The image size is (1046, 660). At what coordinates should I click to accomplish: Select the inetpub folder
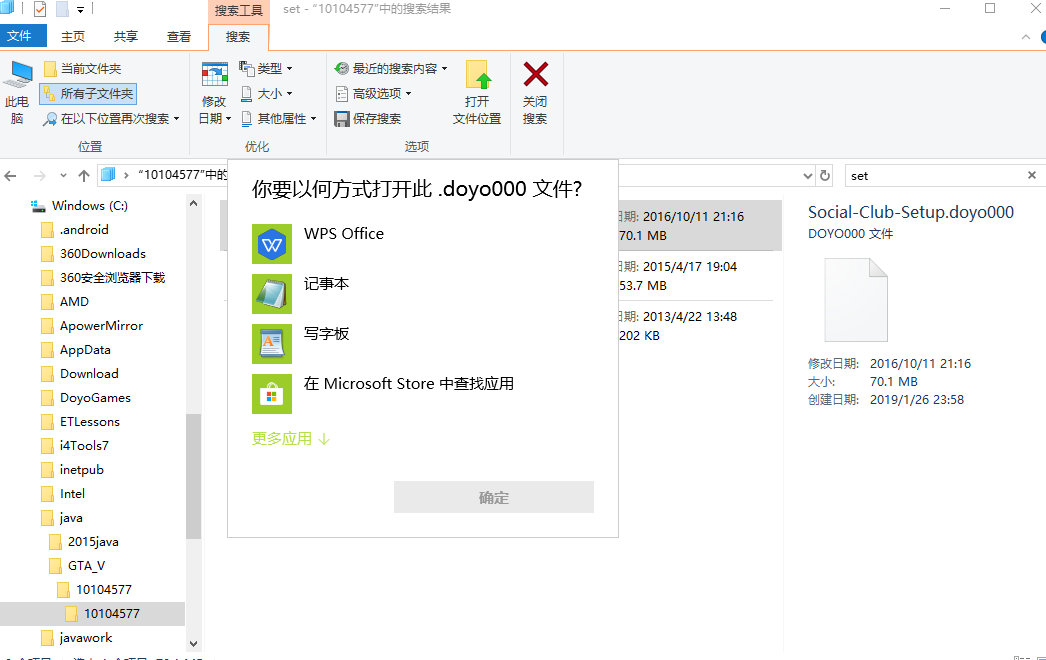(x=73, y=470)
